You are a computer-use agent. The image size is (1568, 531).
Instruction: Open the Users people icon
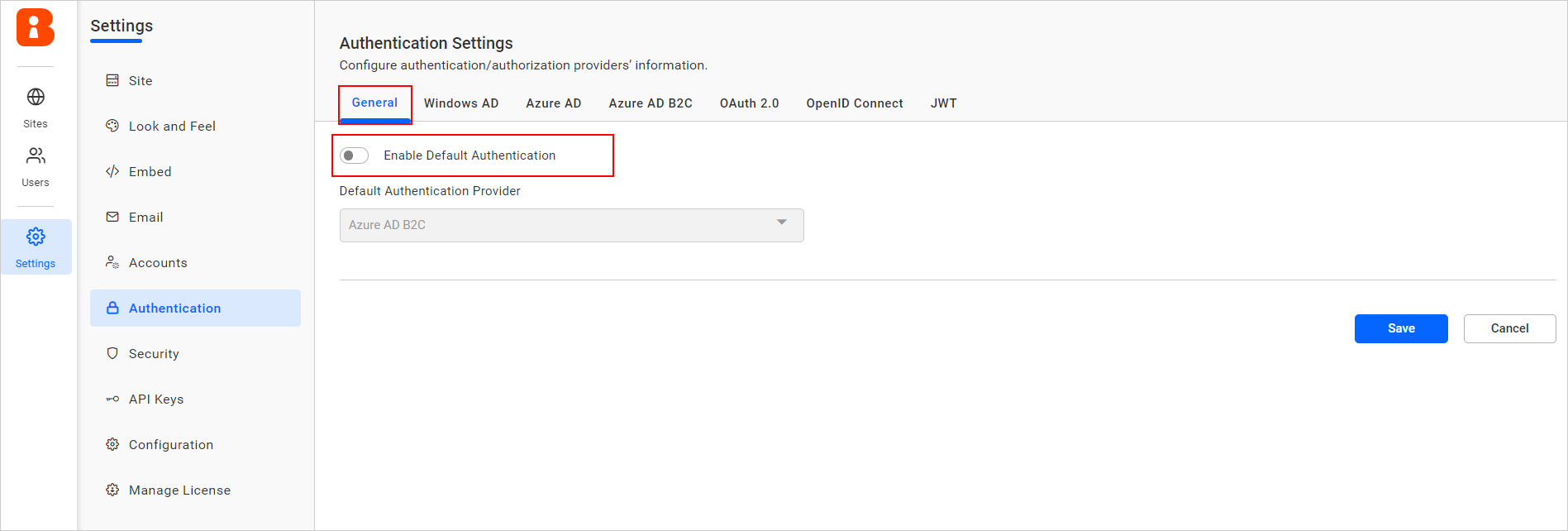[x=36, y=155]
